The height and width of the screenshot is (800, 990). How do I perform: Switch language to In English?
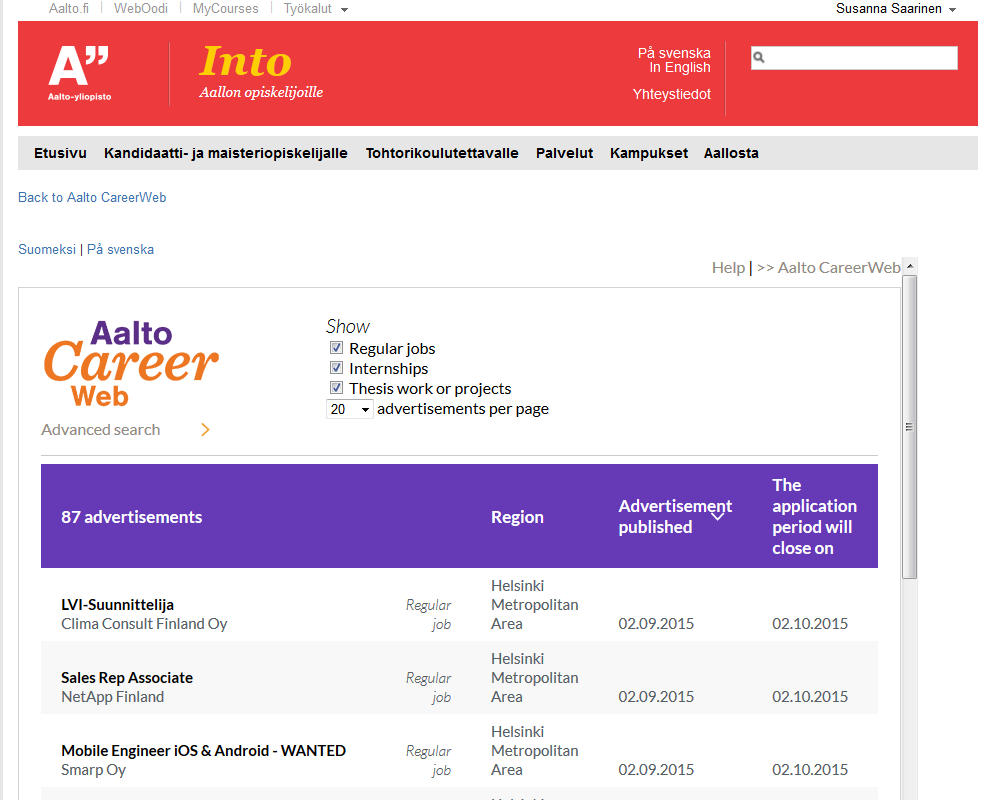pyautogui.click(x=680, y=68)
